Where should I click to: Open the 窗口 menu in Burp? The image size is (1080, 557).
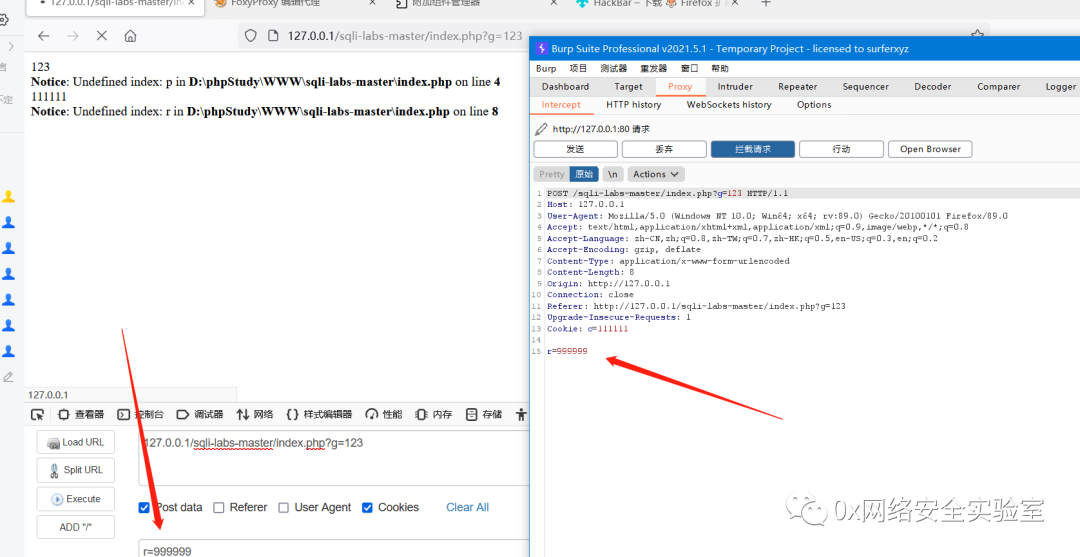(x=689, y=68)
